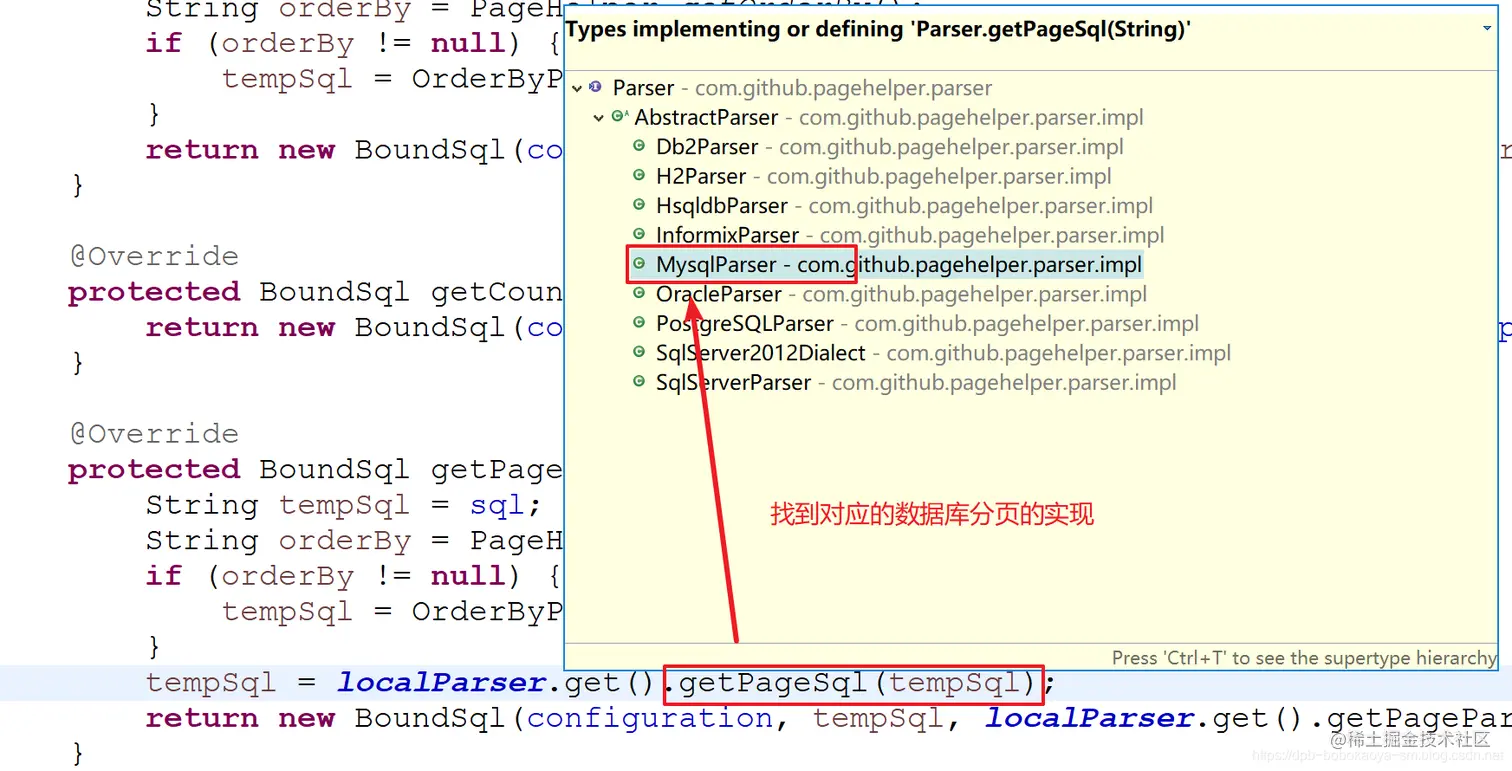Click 'sql' variable in tempSql assignment

pos(497,506)
